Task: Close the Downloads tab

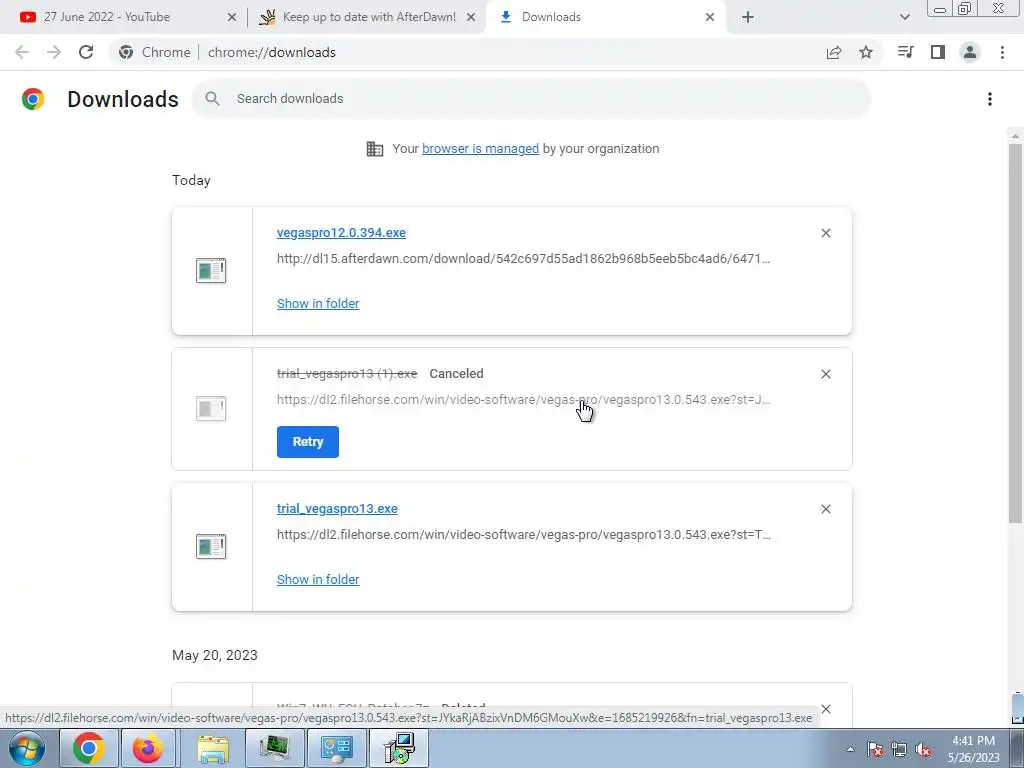Action: [710, 17]
